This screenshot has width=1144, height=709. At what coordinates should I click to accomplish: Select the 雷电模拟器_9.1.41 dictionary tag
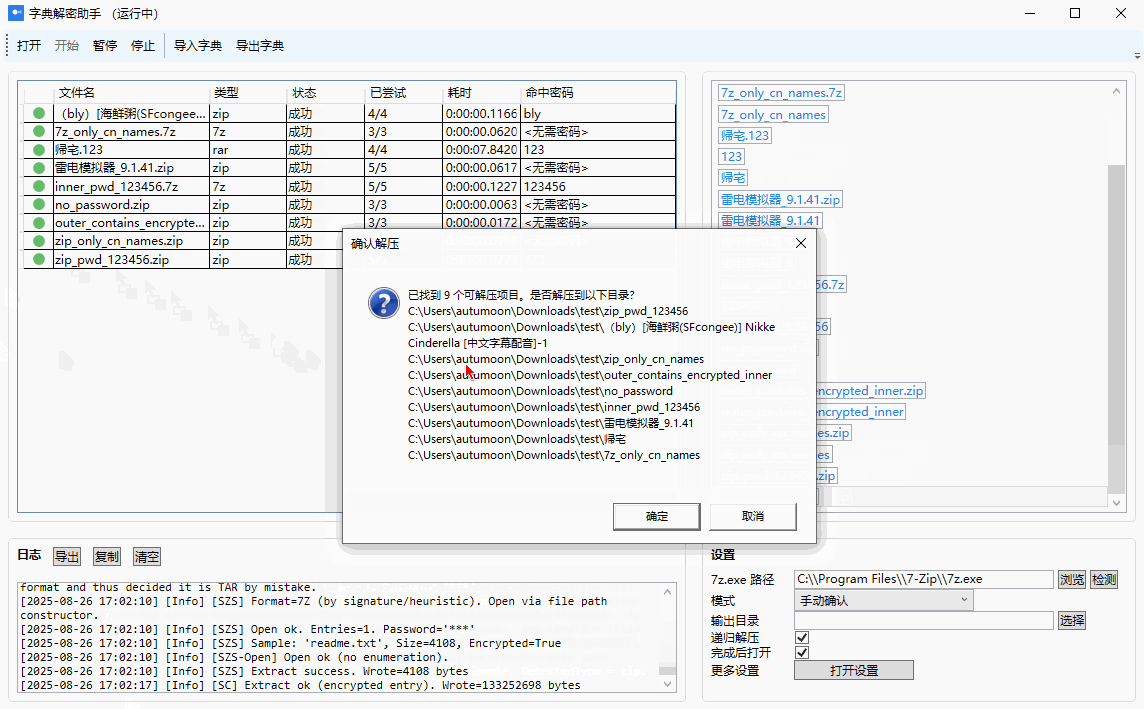click(x=771, y=220)
